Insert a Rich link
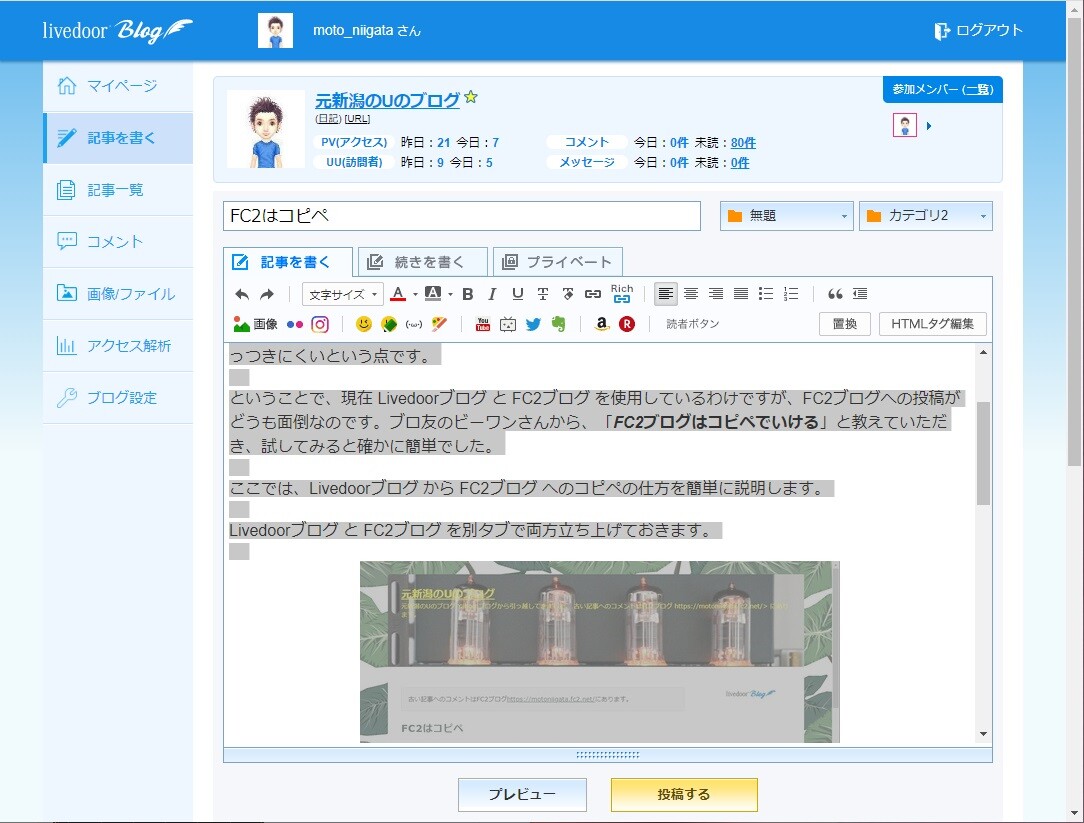The width and height of the screenshot is (1084, 823). pyautogui.click(x=622, y=293)
